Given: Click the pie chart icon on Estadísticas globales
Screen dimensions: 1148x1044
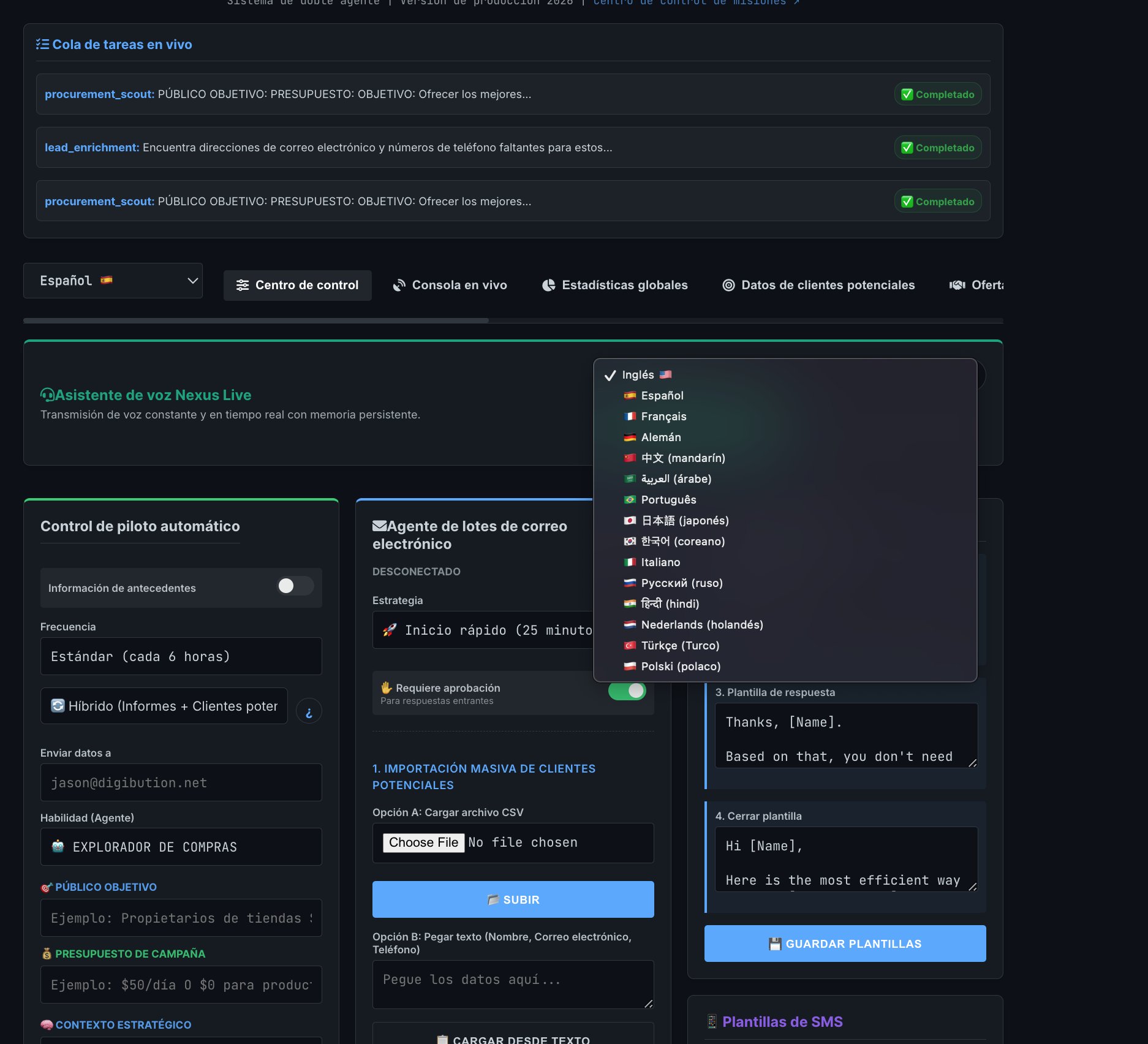Looking at the screenshot, I should pyautogui.click(x=549, y=286).
